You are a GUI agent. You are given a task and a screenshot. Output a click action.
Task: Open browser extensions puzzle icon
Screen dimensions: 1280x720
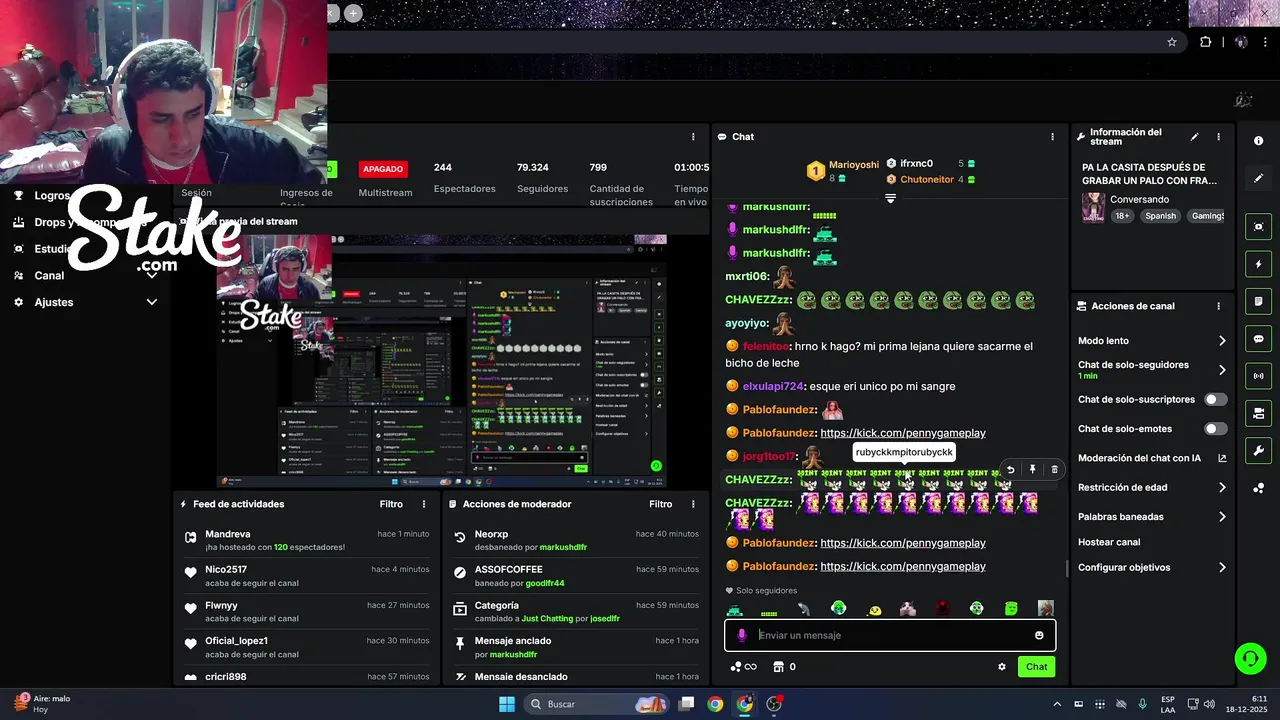1205,42
